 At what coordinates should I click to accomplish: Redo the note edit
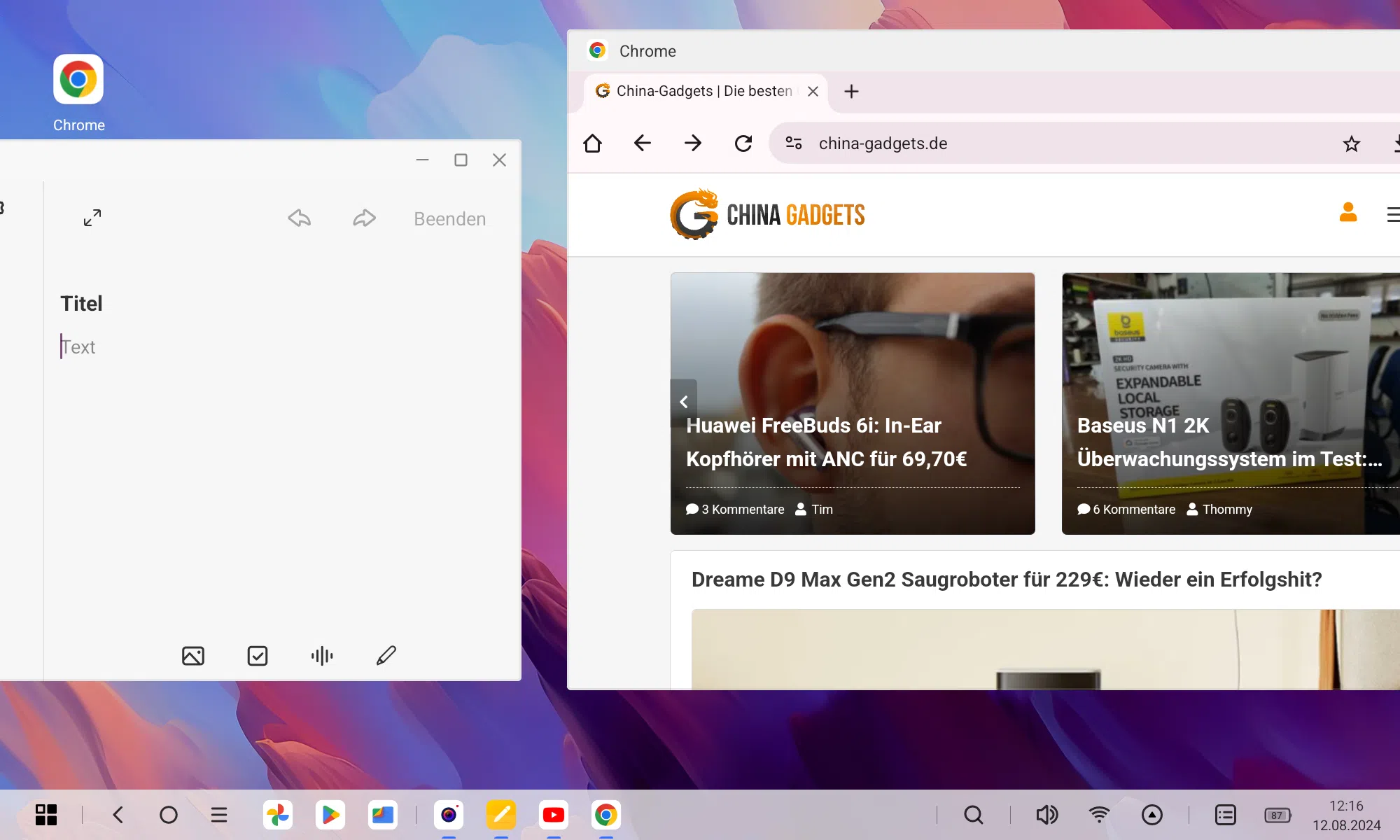point(364,218)
